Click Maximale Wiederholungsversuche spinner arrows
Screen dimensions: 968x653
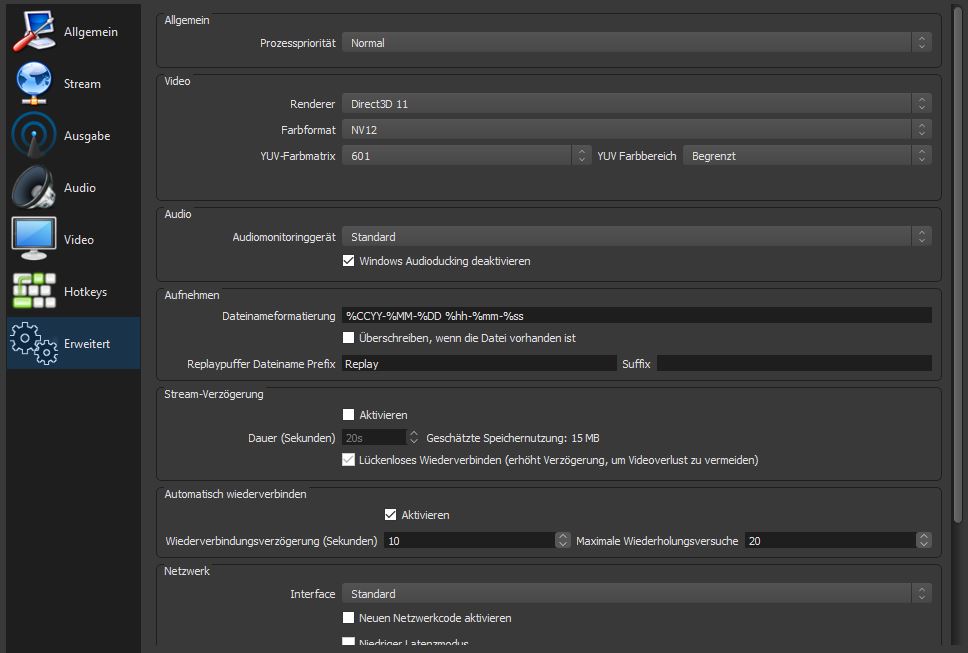click(924, 540)
